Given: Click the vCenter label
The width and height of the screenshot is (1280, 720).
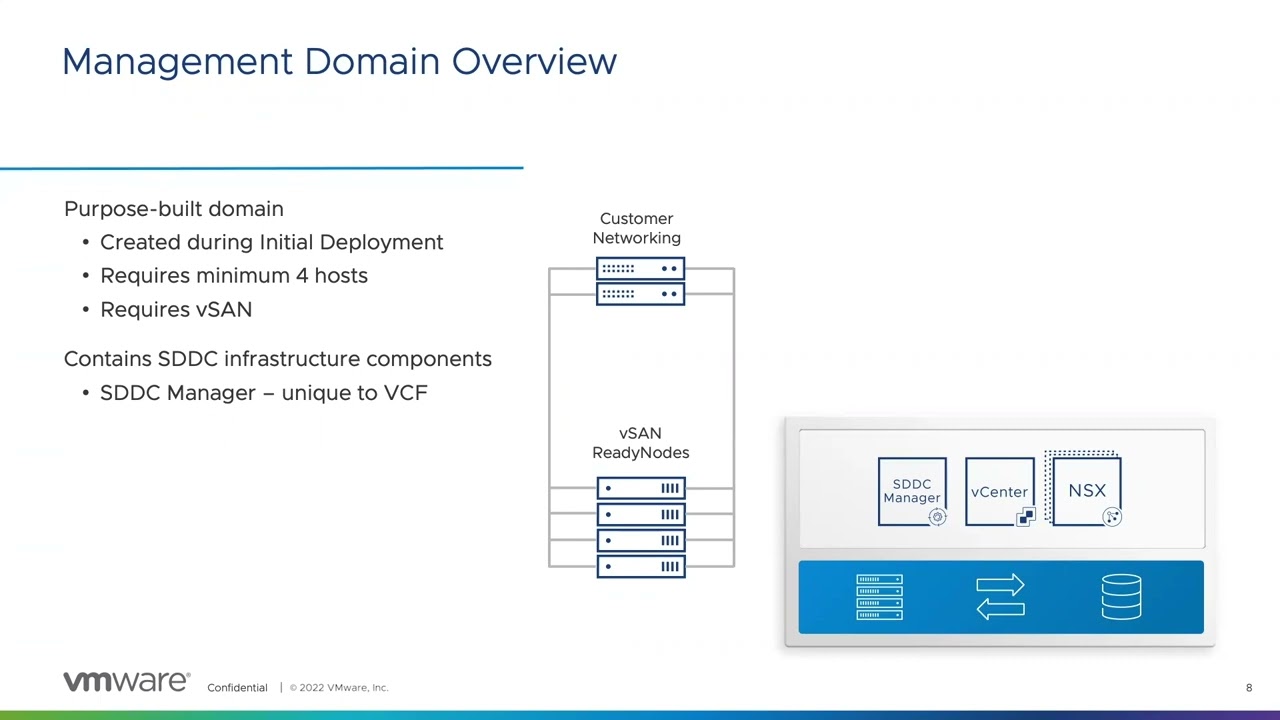Looking at the screenshot, I should pyautogui.click(x=999, y=491).
